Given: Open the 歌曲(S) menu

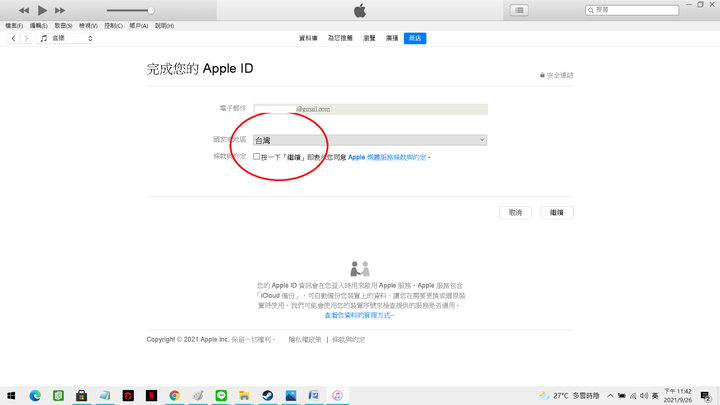Looking at the screenshot, I should [x=63, y=26].
